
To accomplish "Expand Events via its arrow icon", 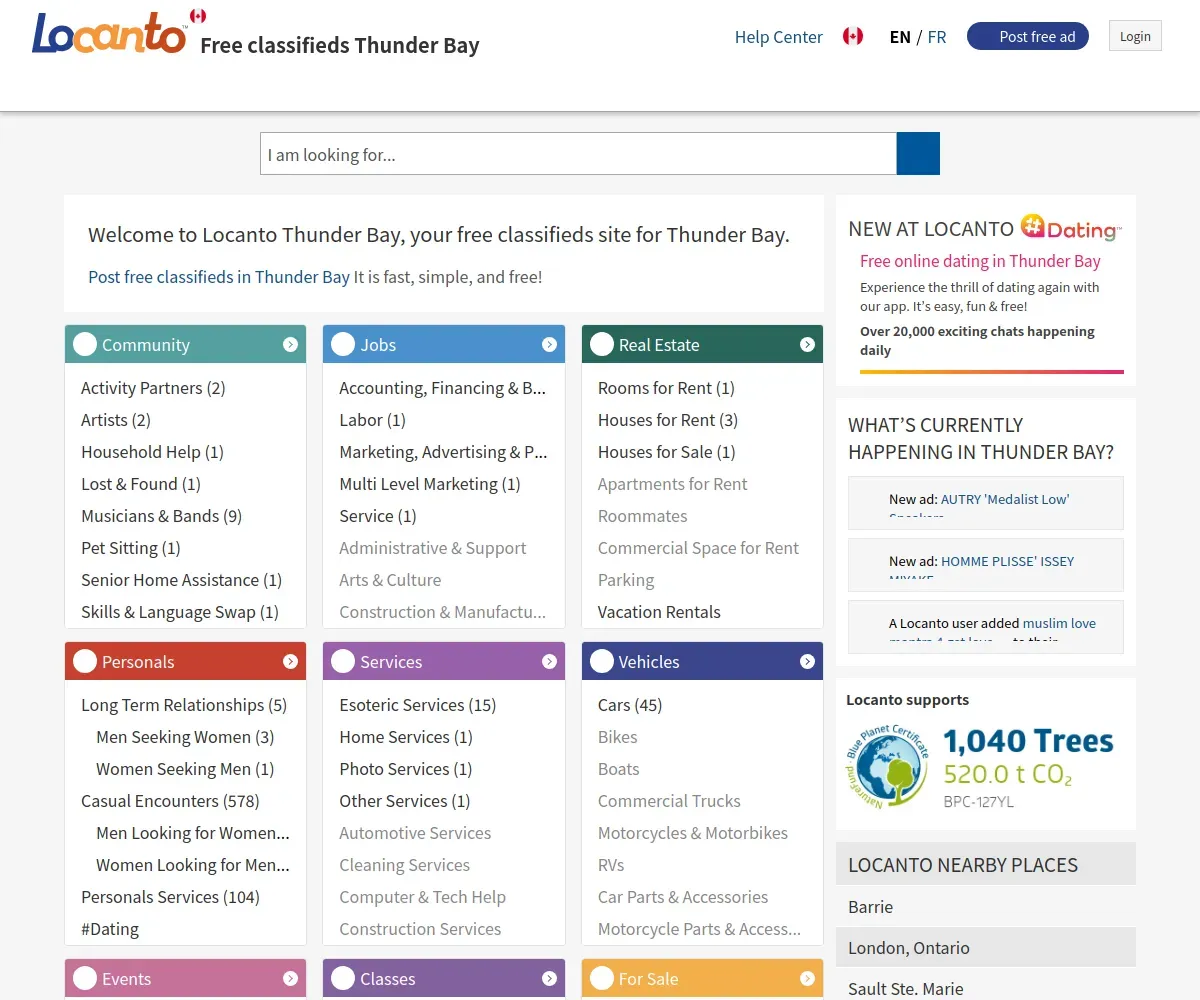I will [x=290, y=978].
